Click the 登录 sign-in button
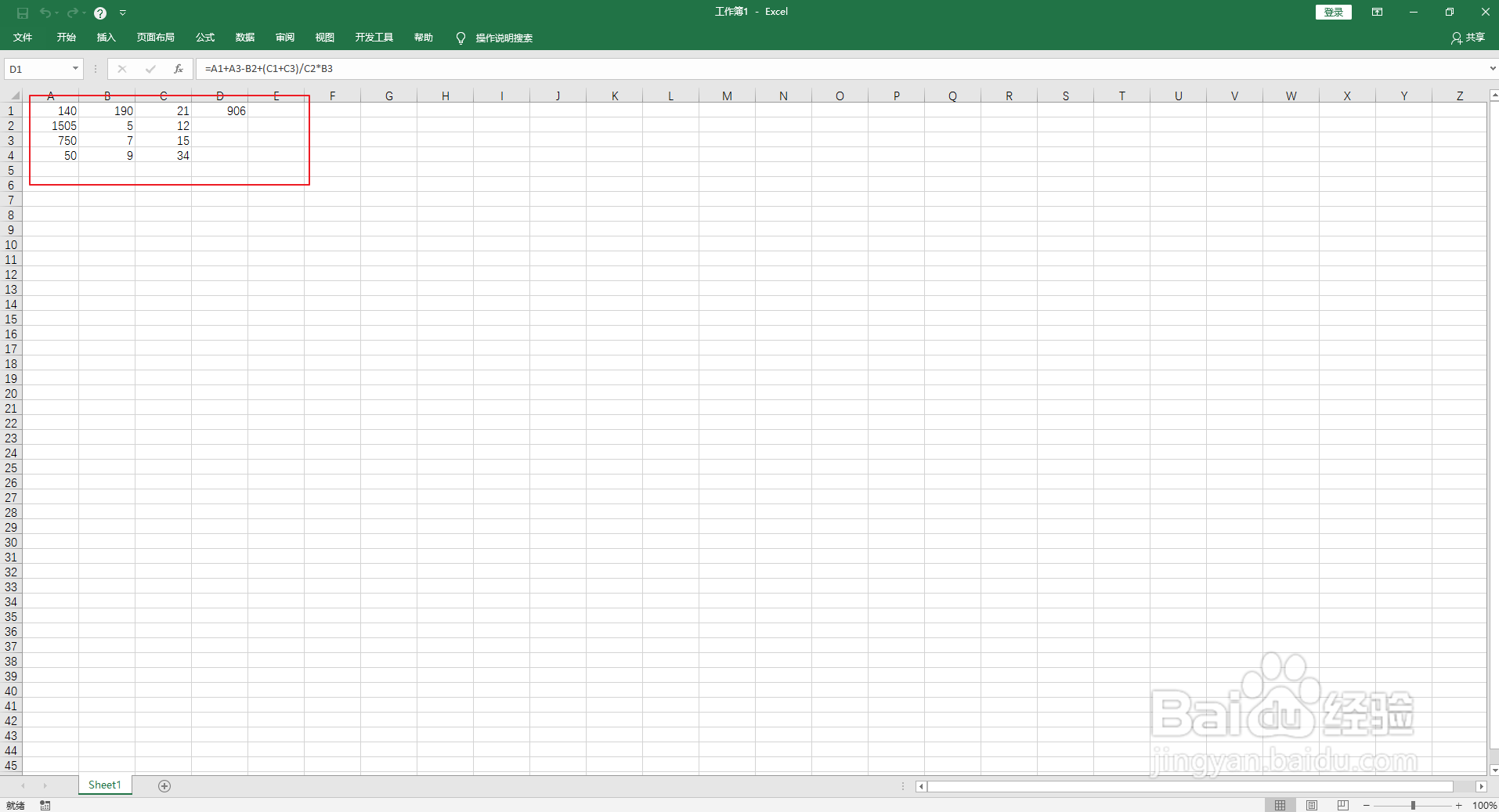Image resolution: width=1499 pixels, height=812 pixels. point(1333,12)
